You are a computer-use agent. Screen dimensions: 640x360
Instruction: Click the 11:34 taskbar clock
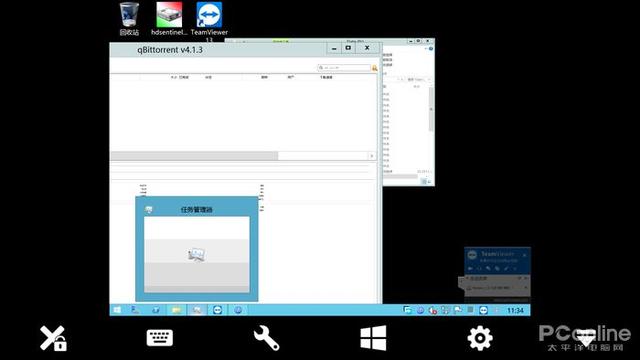[515, 311]
